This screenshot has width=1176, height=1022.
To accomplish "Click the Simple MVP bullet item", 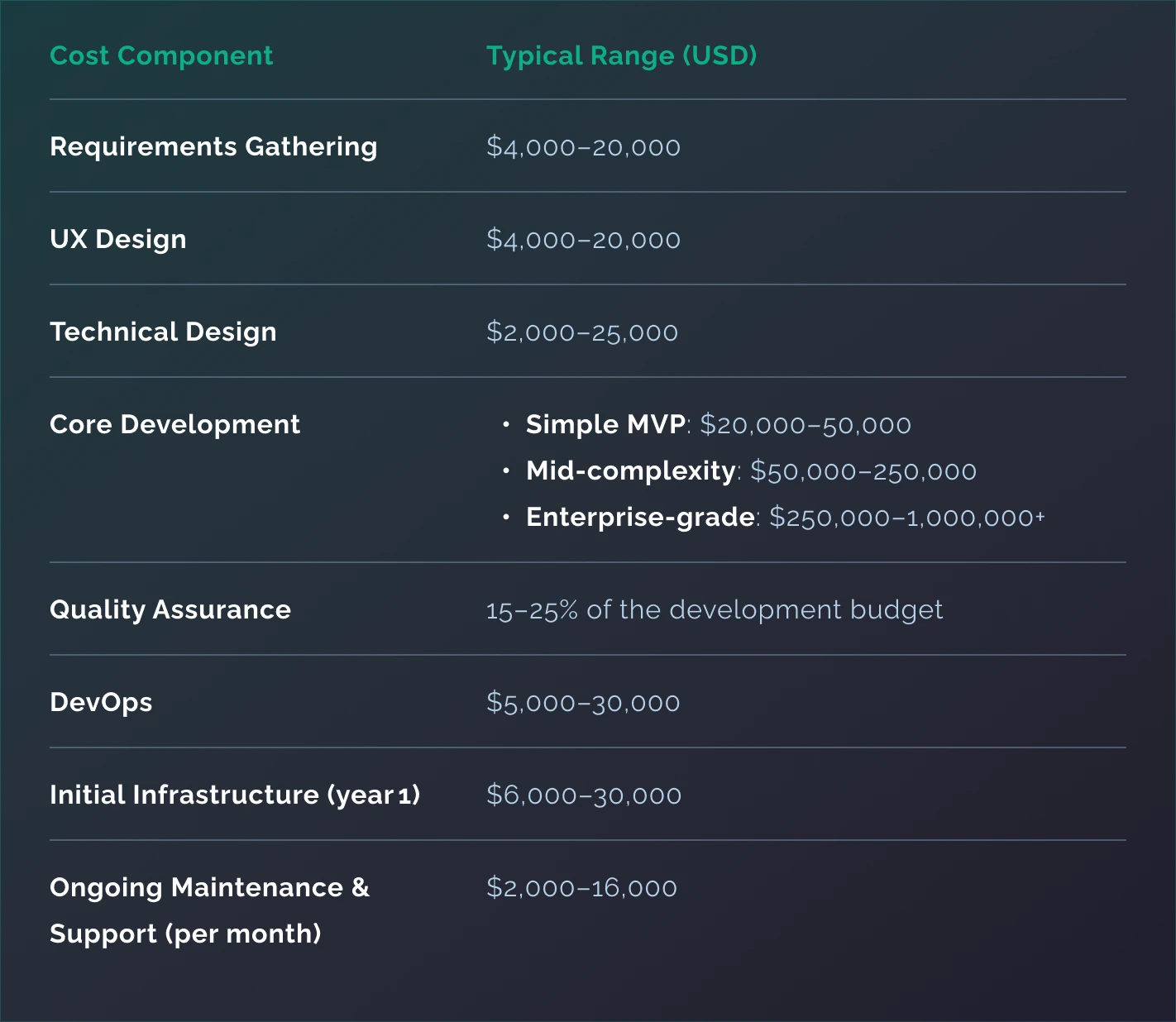I will (718, 425).
